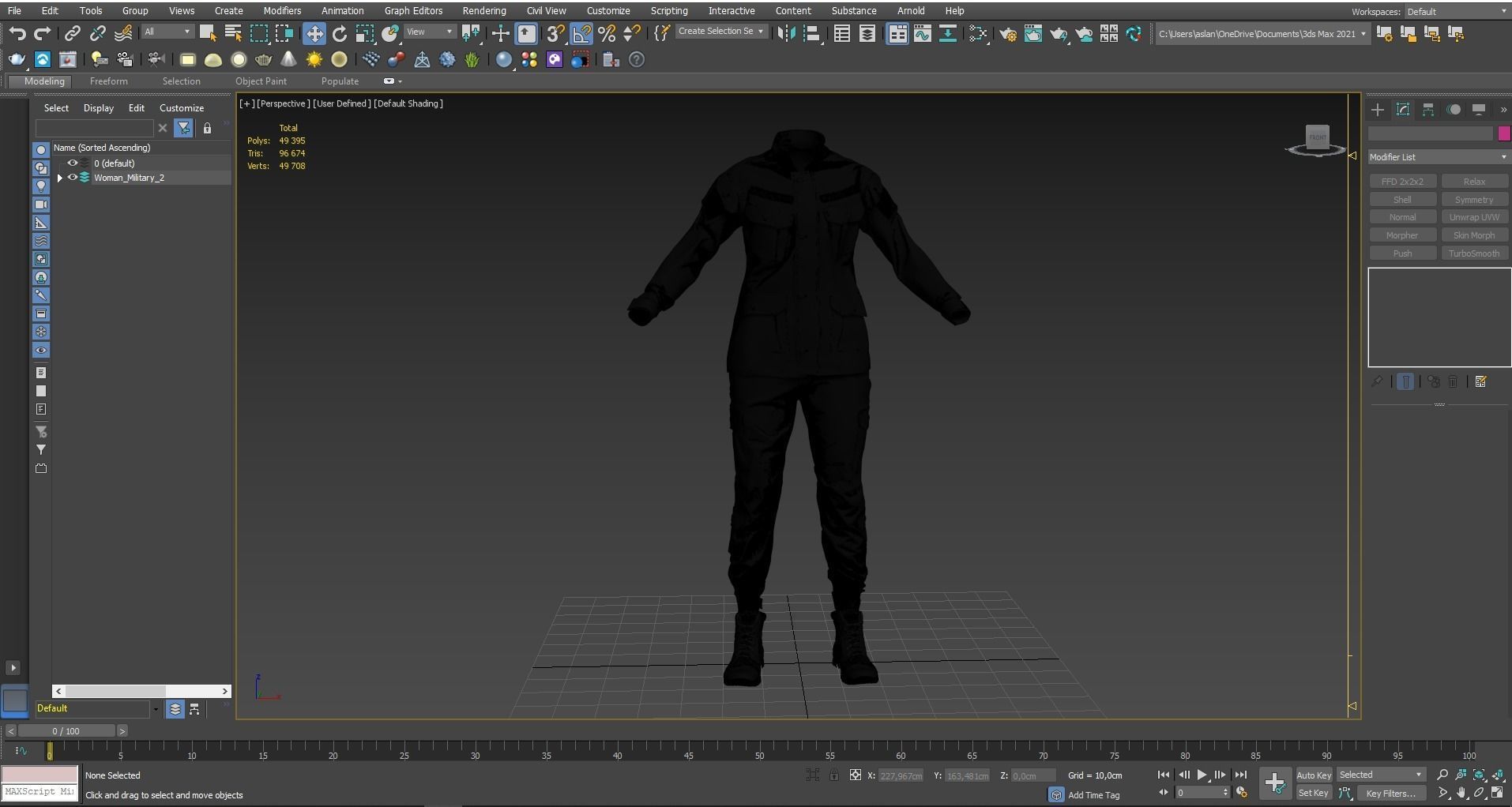This screenshot has width=1512, height=807.
Task: Open Selection Filter 'All' dropdown
Action: tap(167, 32)
